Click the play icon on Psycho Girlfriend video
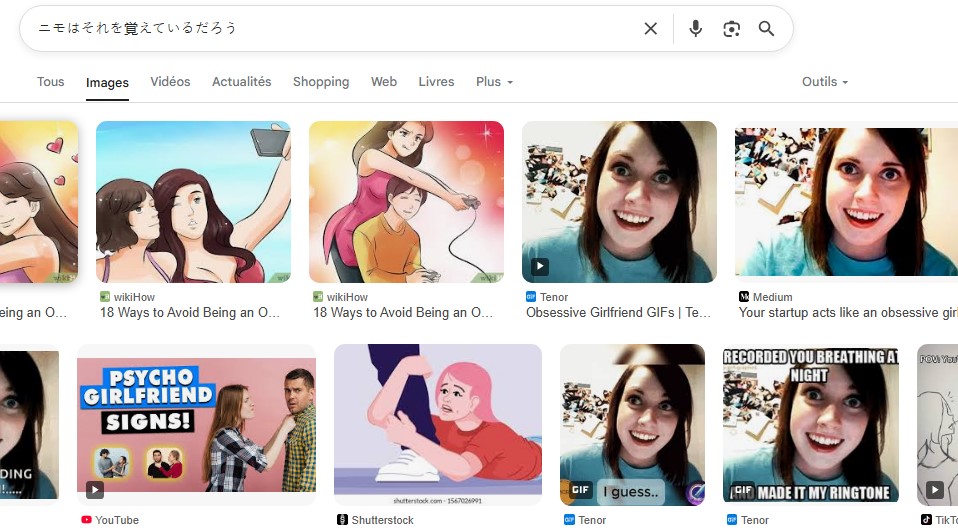Image resolution: width=958 pixels, height=531 pixels. coord(95,489)
